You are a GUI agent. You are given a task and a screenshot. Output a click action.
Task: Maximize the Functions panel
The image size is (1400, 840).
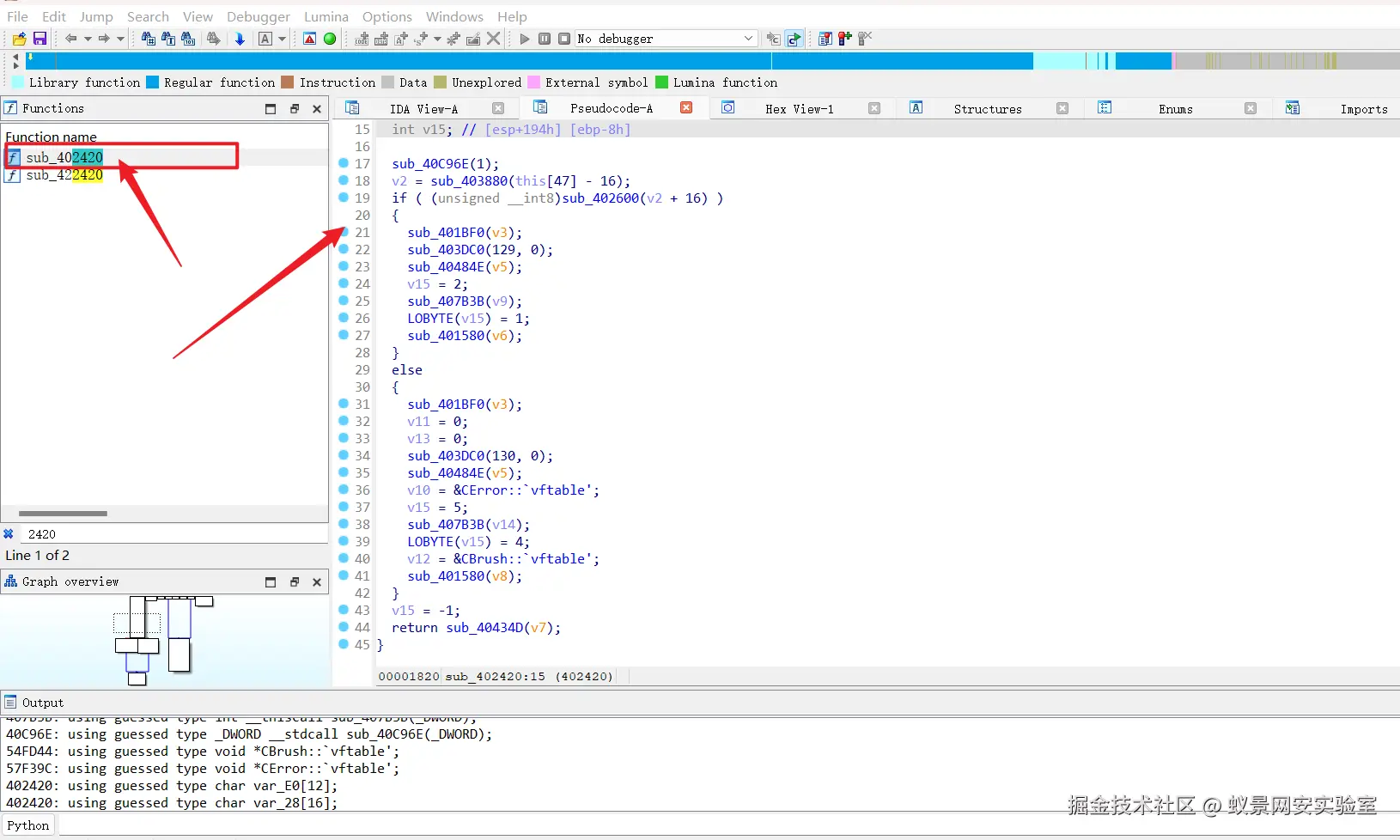click(x=271, y=108)
